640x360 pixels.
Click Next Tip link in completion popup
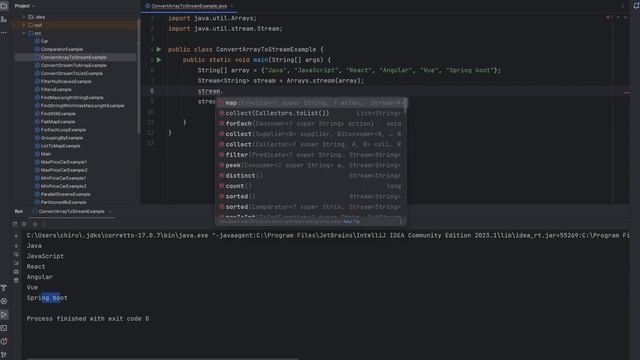tap(351, 222)
